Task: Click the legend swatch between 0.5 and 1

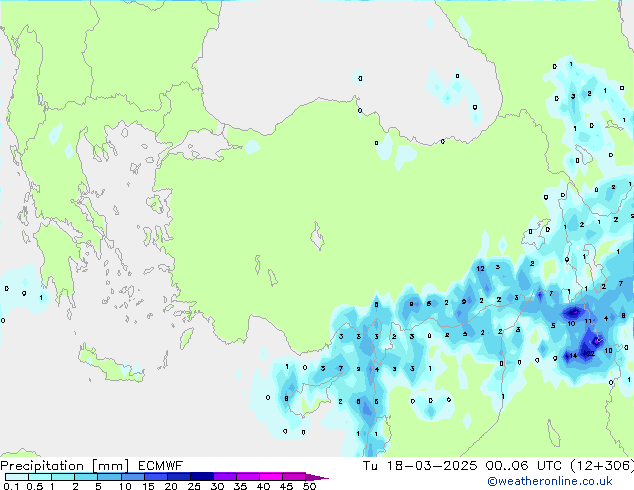Action: coord(40,477)
